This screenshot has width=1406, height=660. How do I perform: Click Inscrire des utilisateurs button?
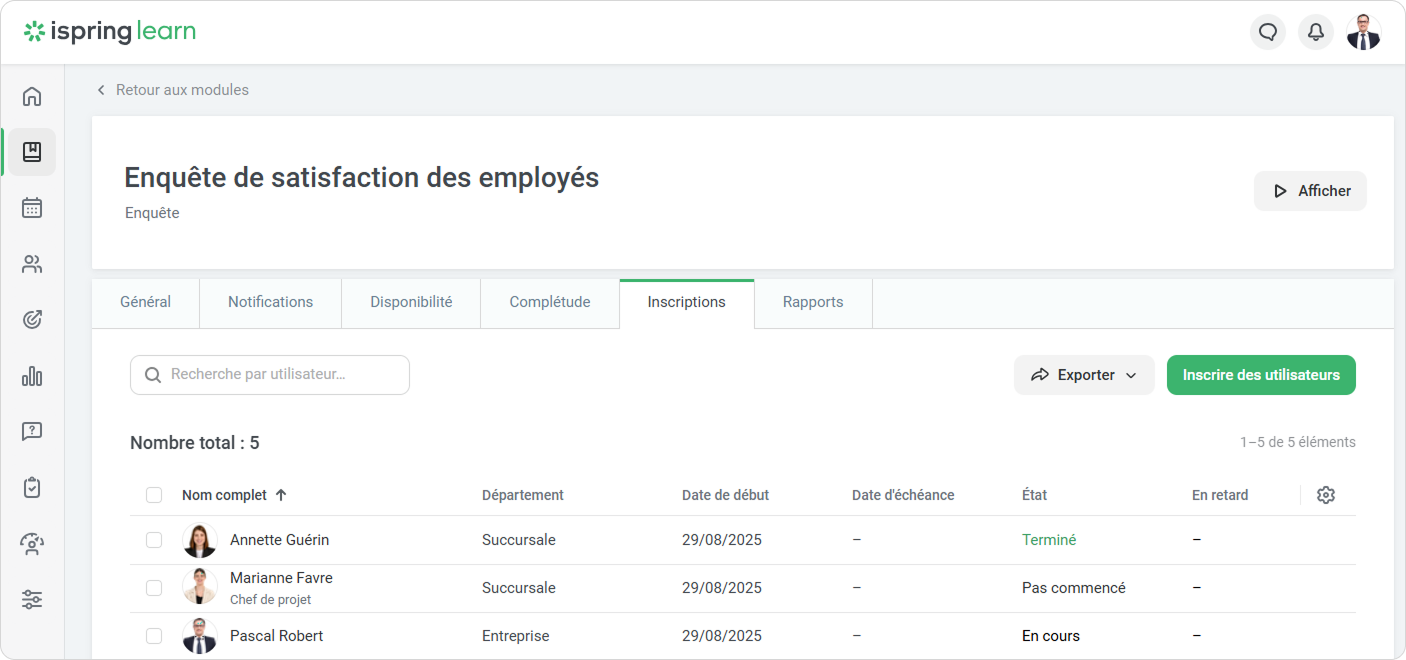[1261, 375]
